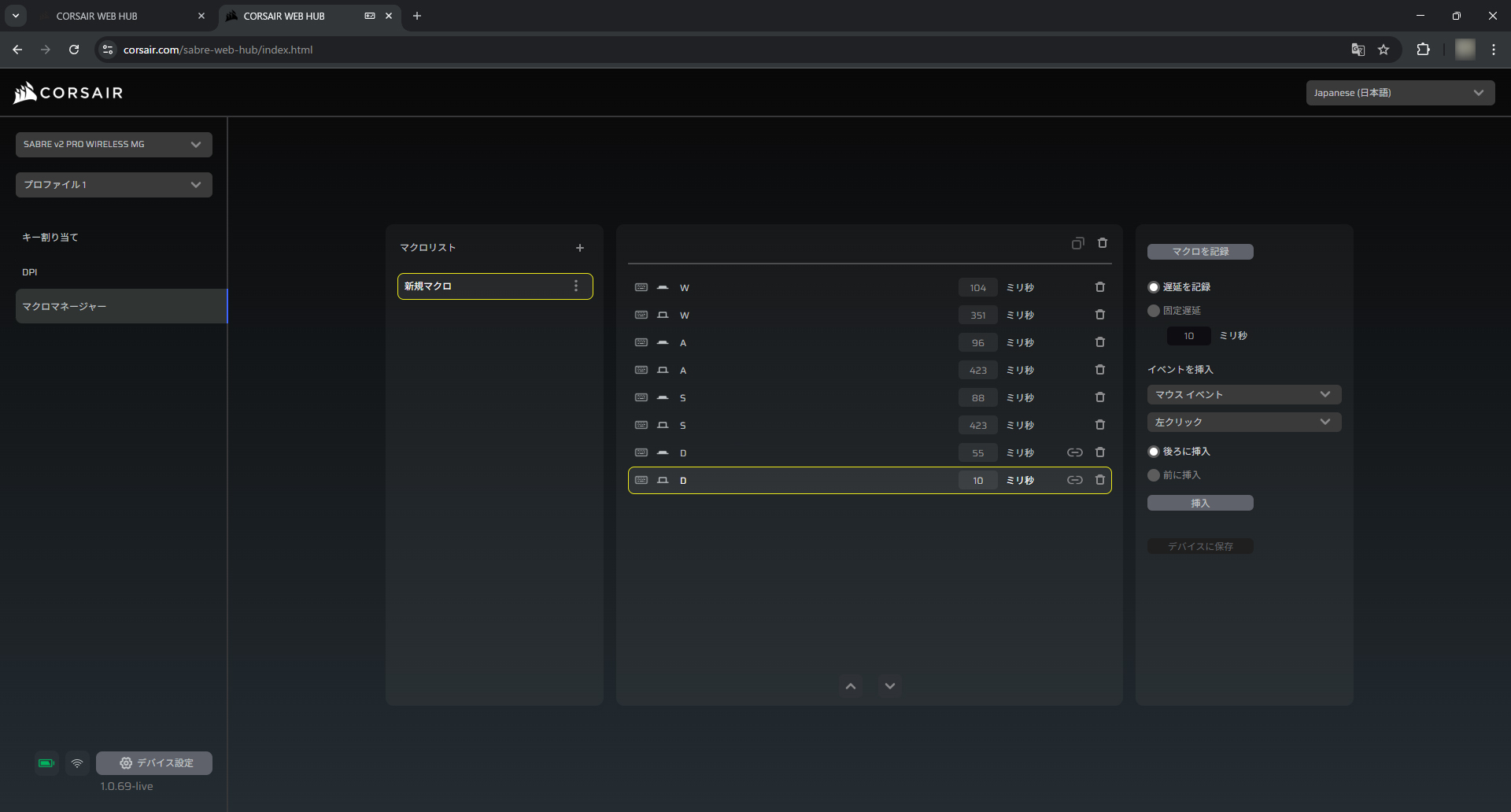Screen dimensions: 1511x812
Task: Click the link icon on the D 55 row
Action: tap(1074, 452)
